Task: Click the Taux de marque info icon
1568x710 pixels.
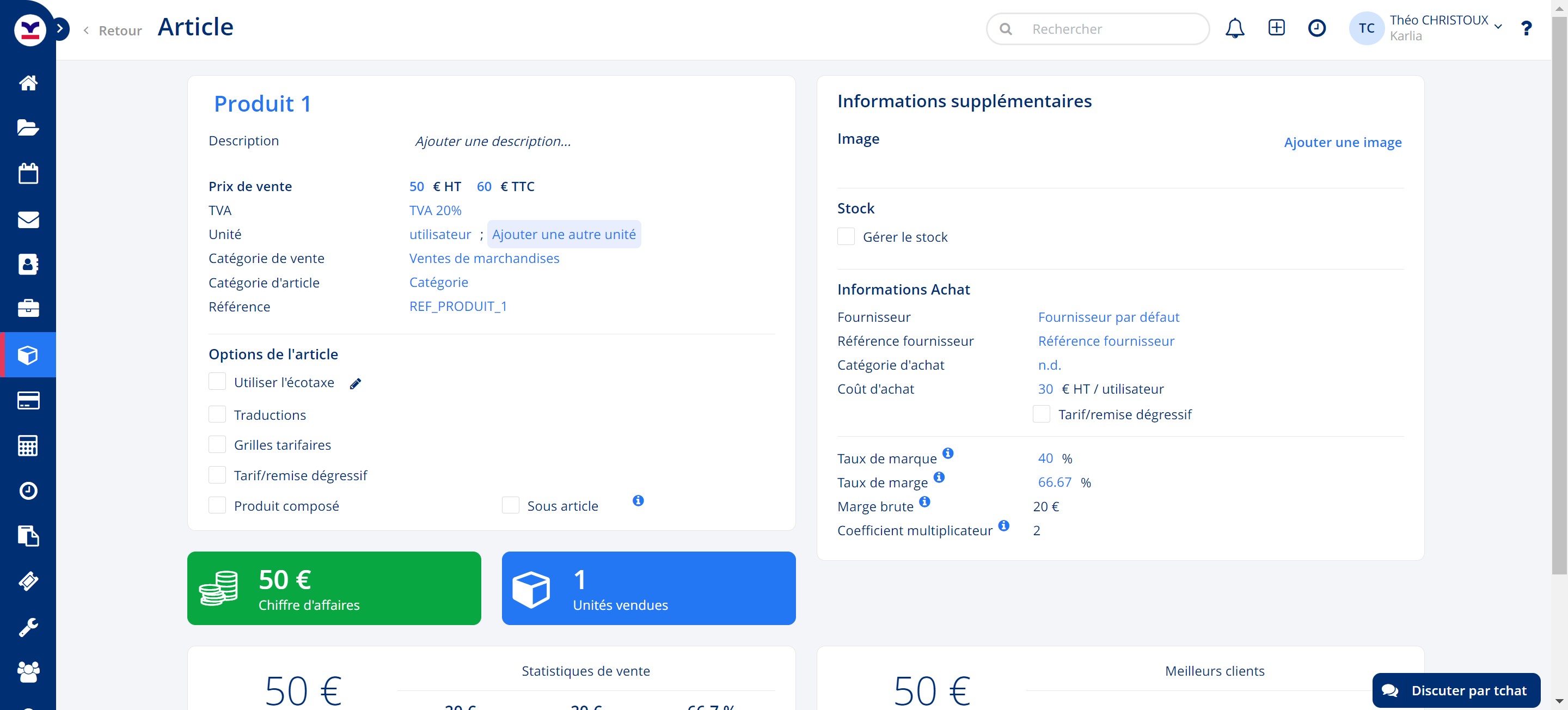Action: [948, 453]
